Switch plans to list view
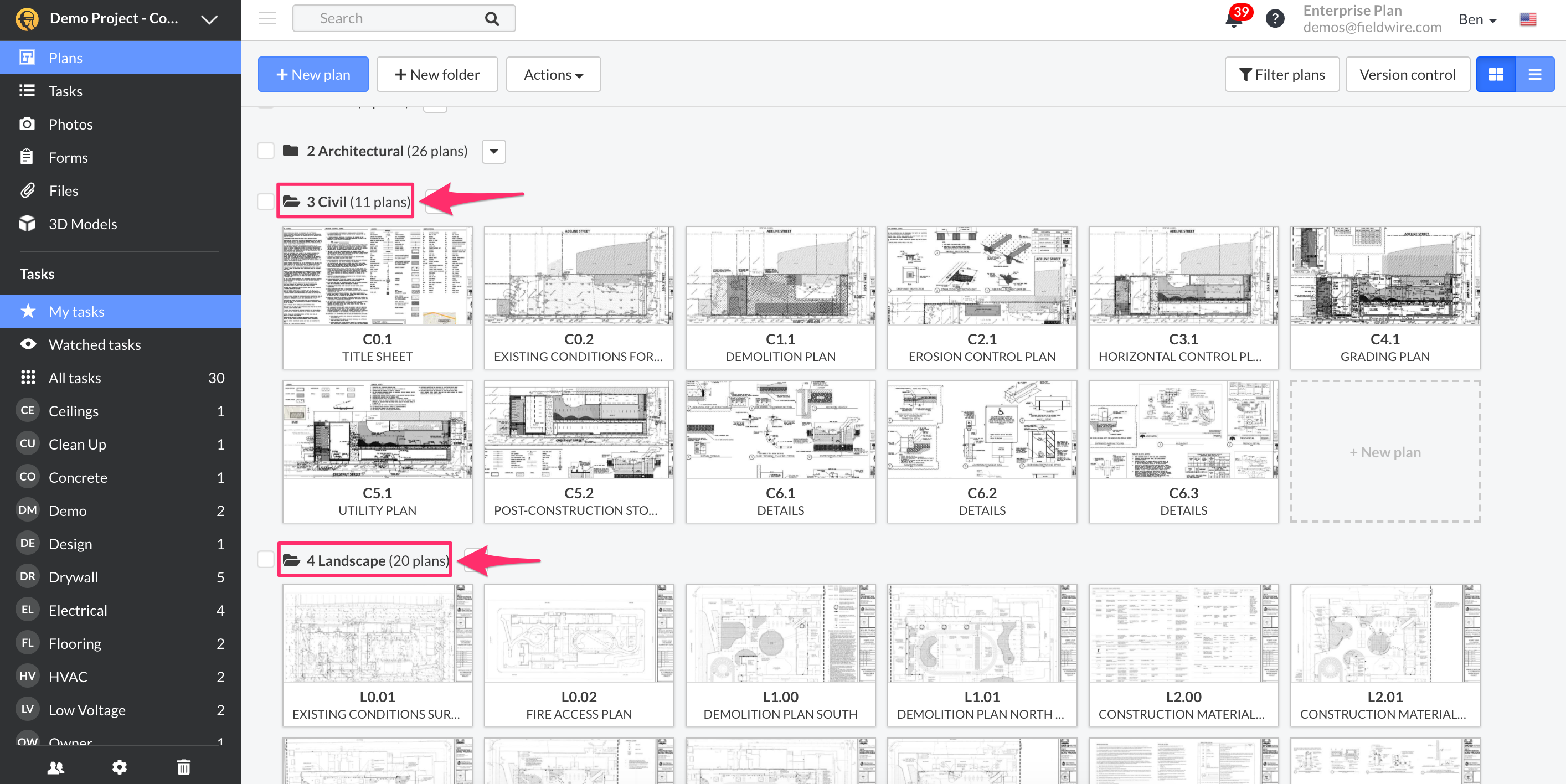 [x=1534, y=74]
